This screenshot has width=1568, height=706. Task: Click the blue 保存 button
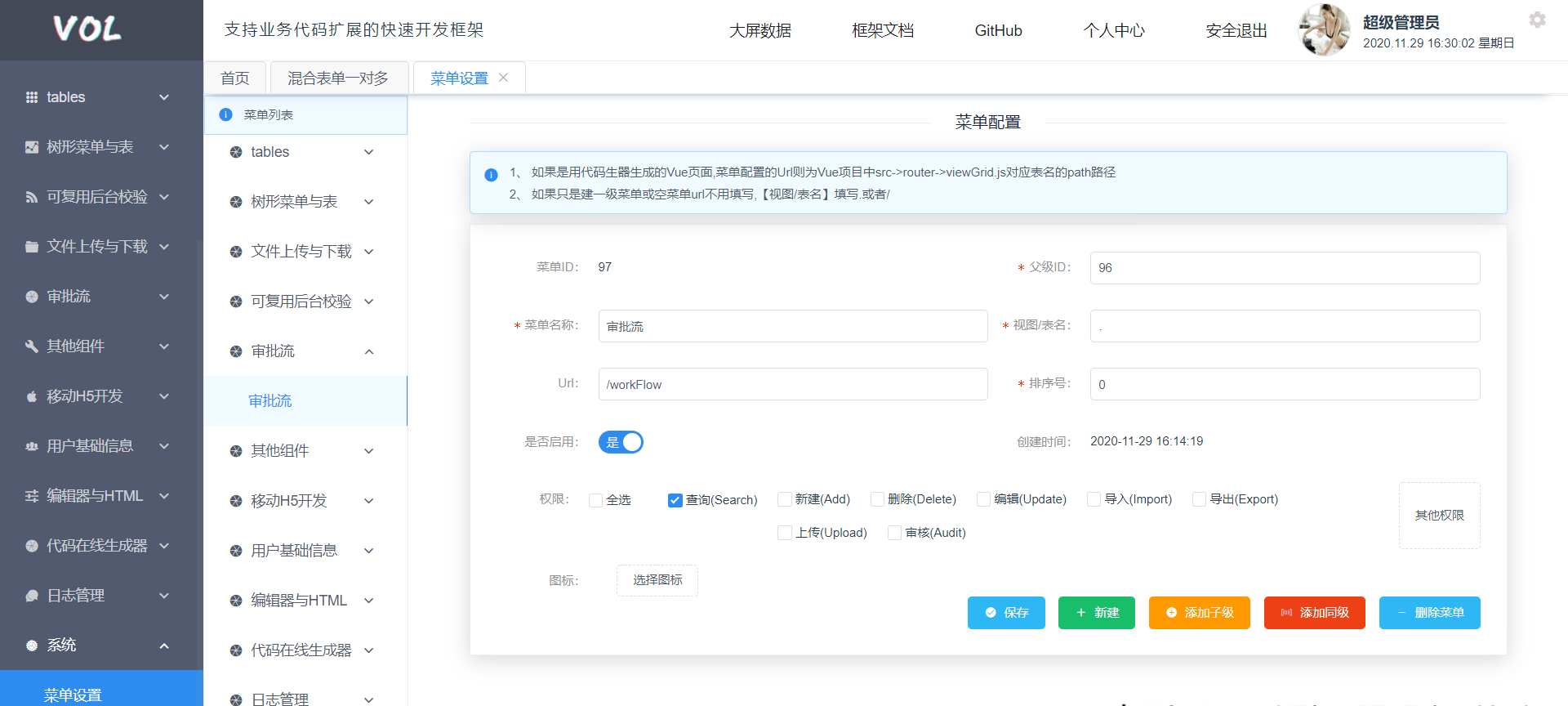coord(1006,613)
